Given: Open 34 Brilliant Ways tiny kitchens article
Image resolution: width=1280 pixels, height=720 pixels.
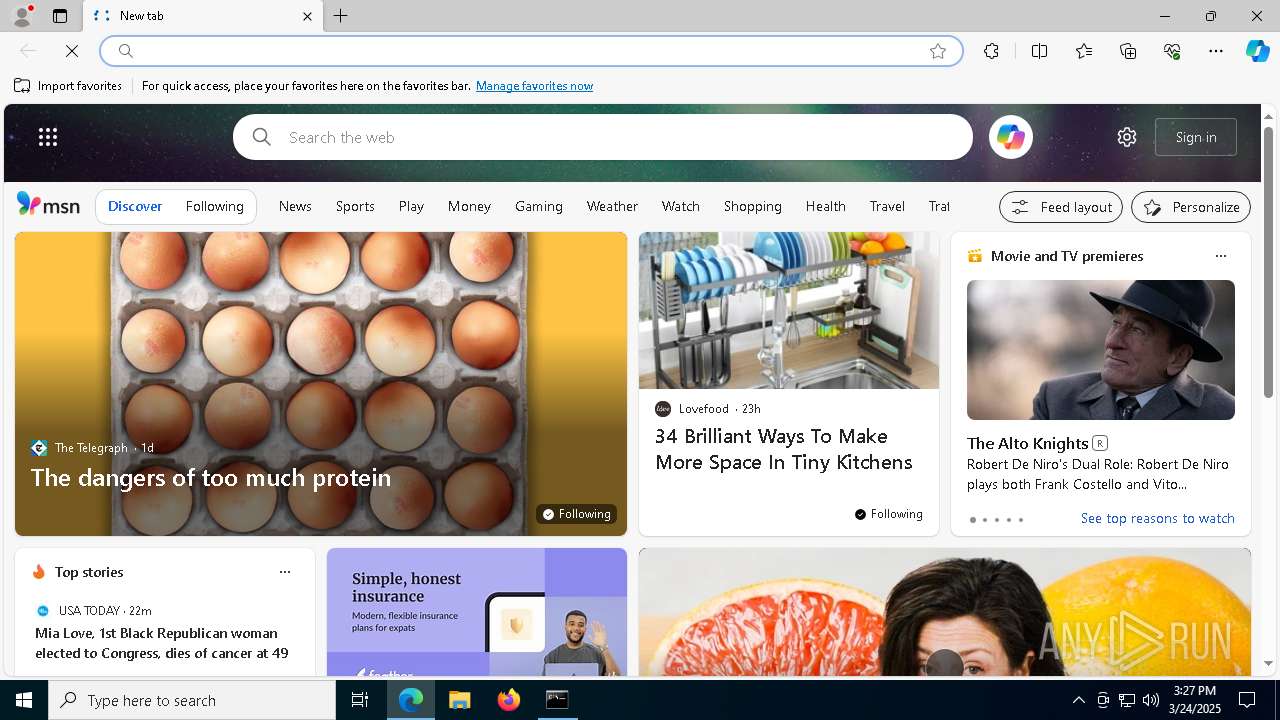Looking at the screenshot, I should click(784, 449).
